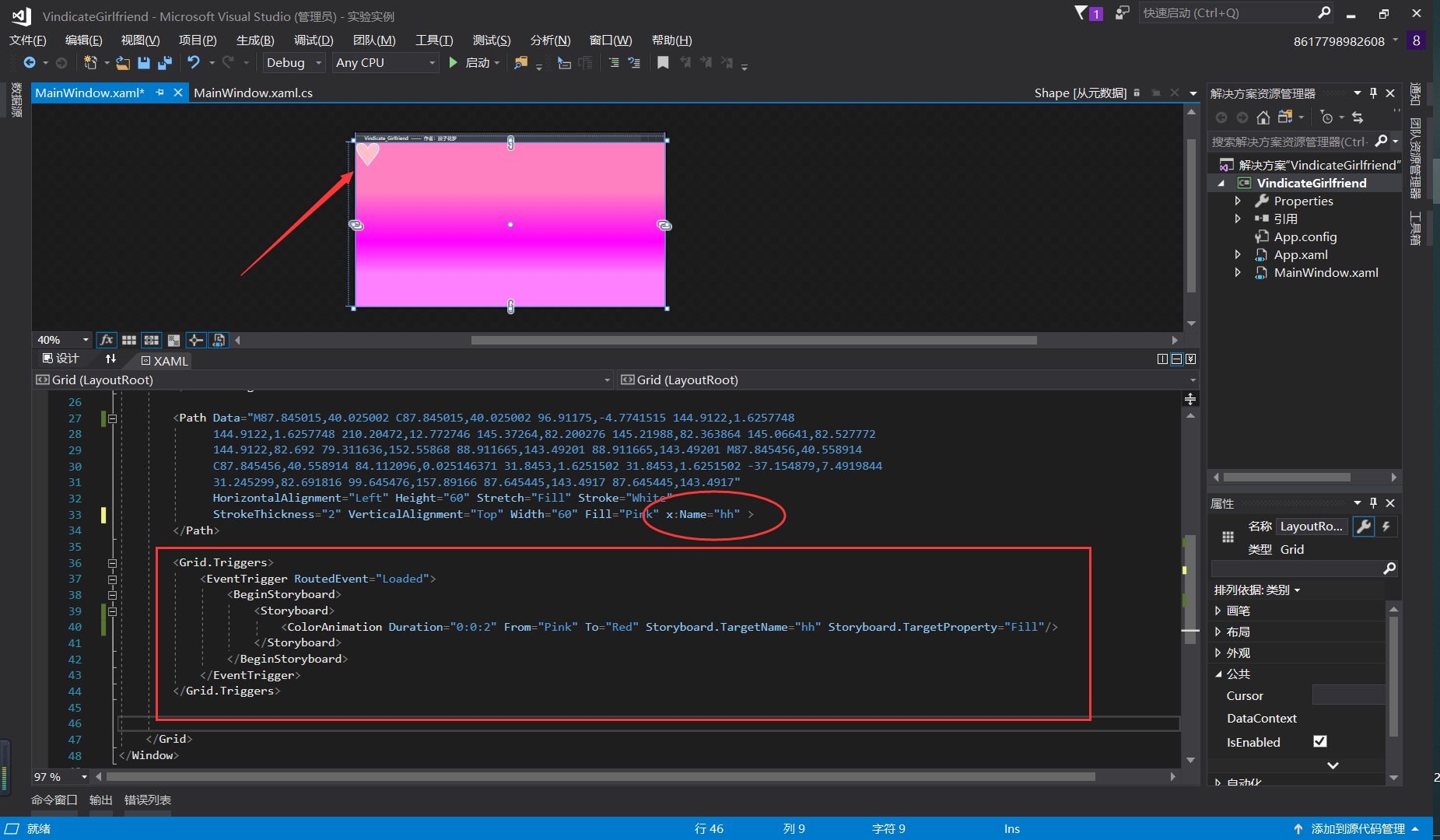This screenshot has height=840, width=1440.
Task: Expand the App.xaml node
Action: [x=1238, y=254]
